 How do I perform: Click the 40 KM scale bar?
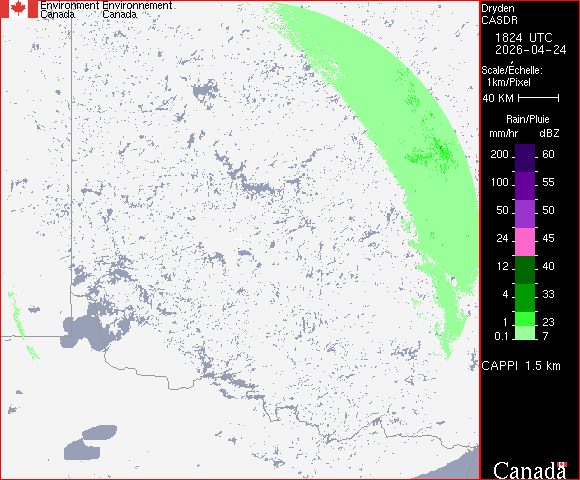point(539,98)
